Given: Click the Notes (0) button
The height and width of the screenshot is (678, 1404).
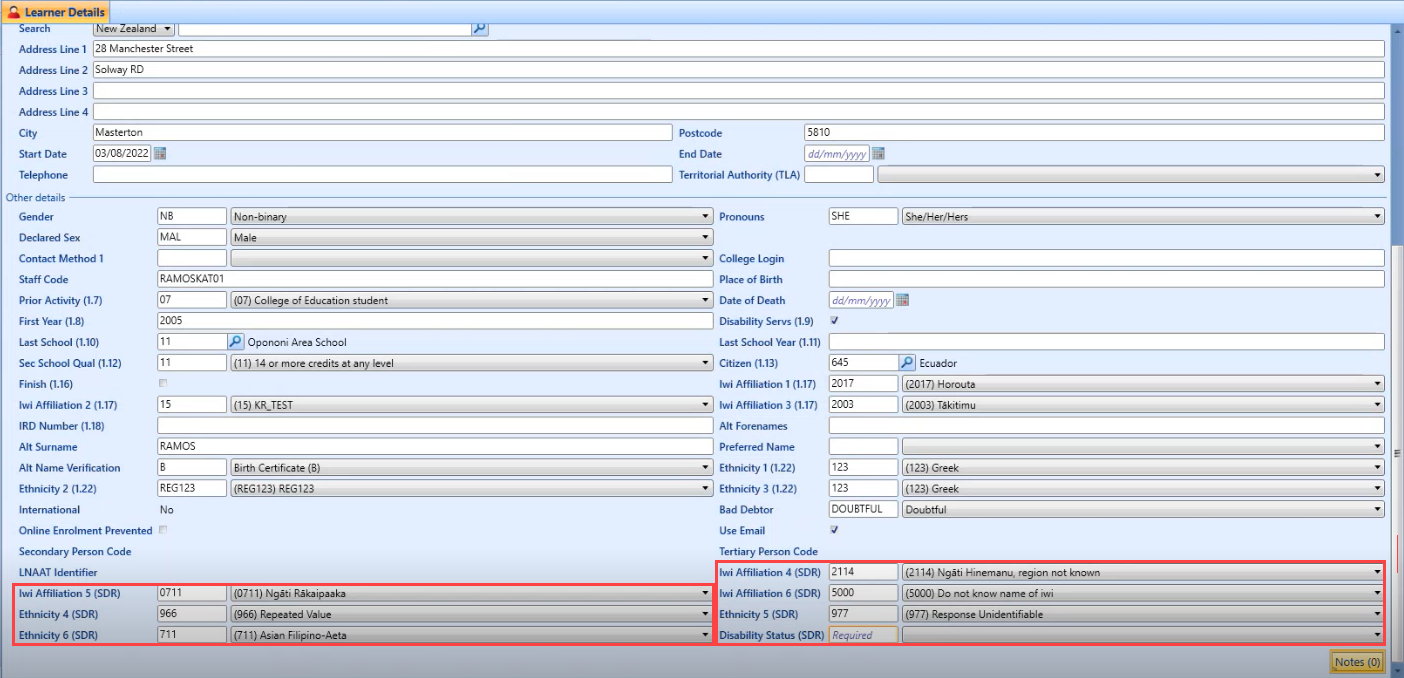Looking at the screenshot, I should point(1357,662).
